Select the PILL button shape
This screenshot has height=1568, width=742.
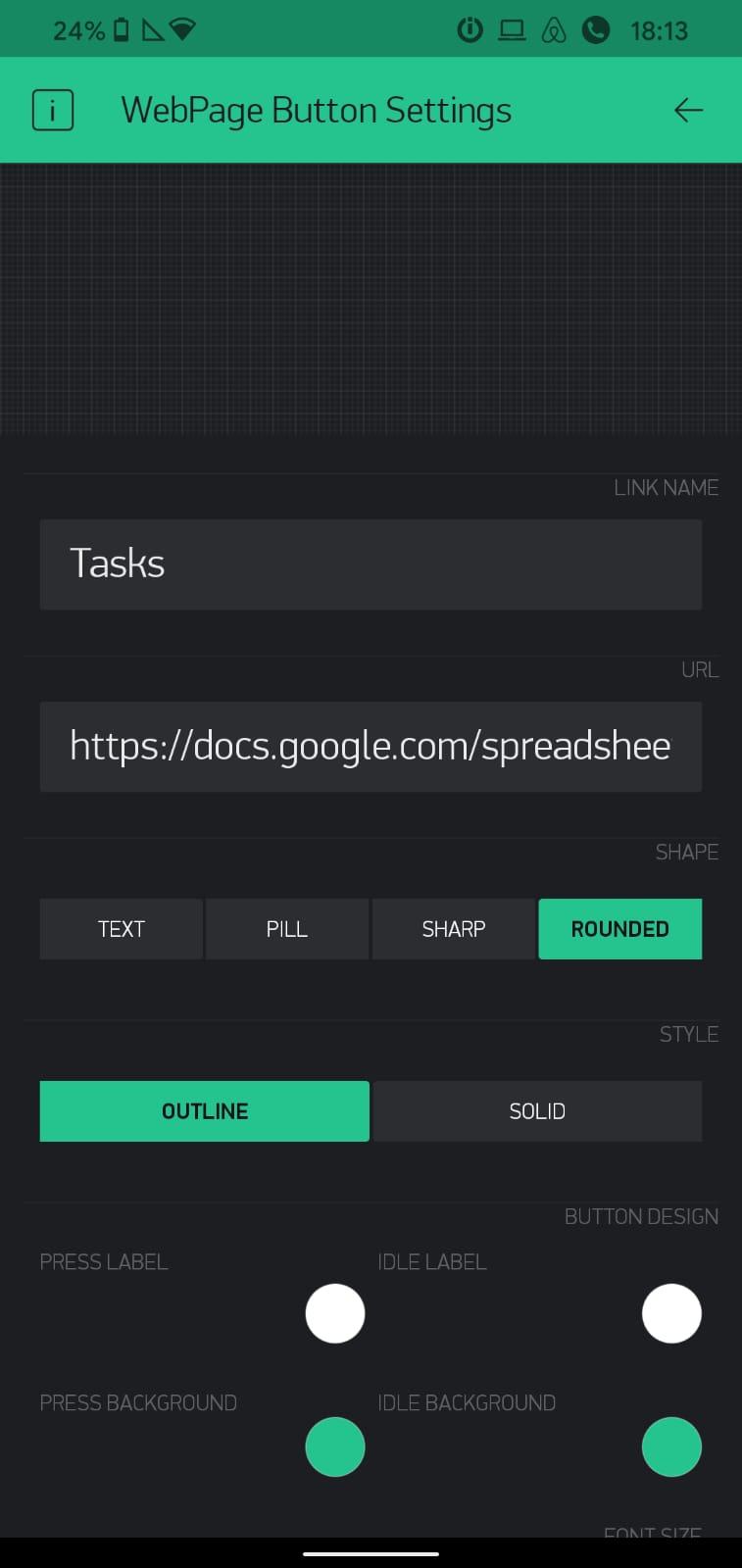click(x=286, y=928)
